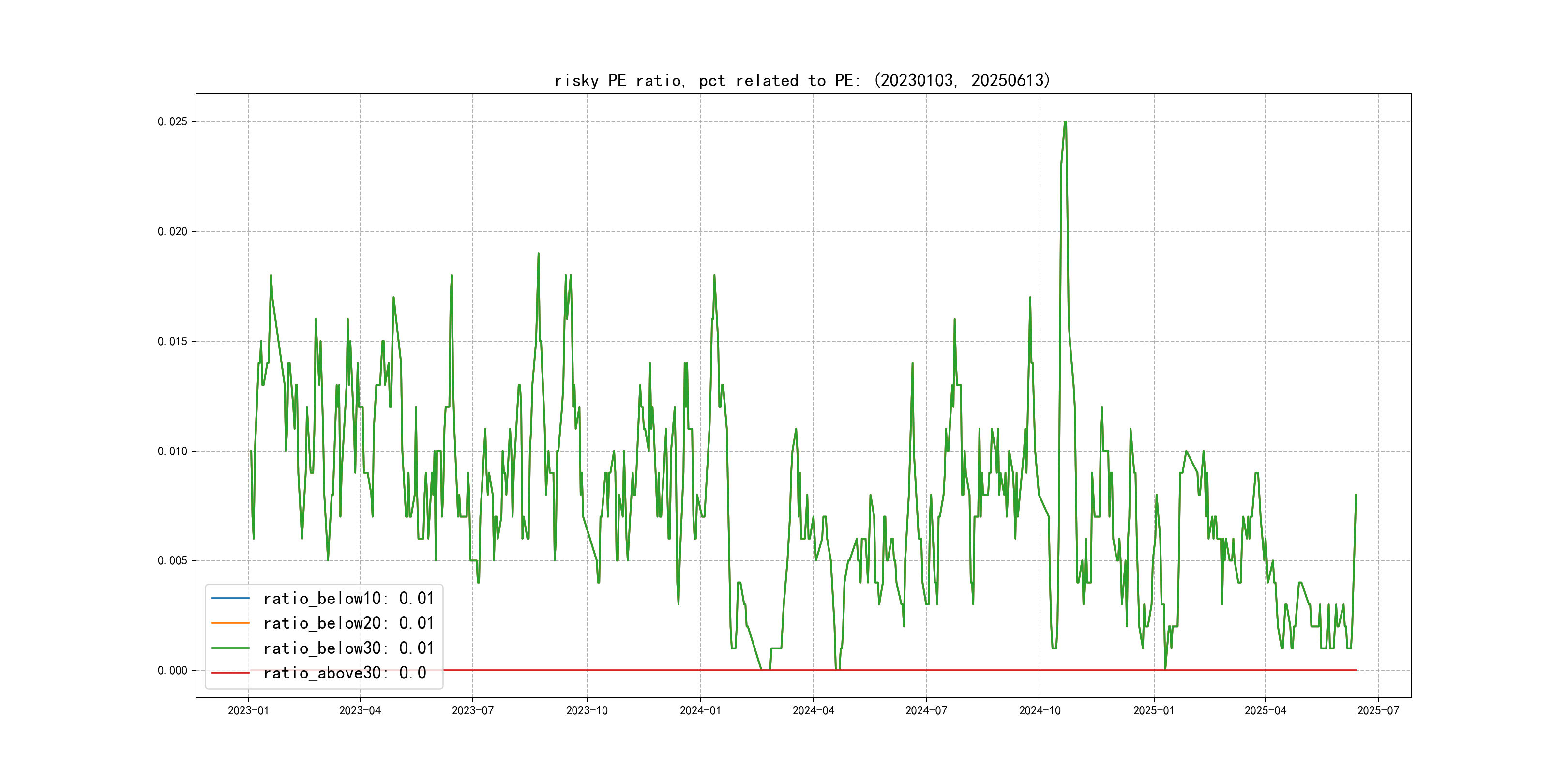Click the ratio_below10: 0.01 legend label
1568x784 pixels.
click(x=348, y=598)
